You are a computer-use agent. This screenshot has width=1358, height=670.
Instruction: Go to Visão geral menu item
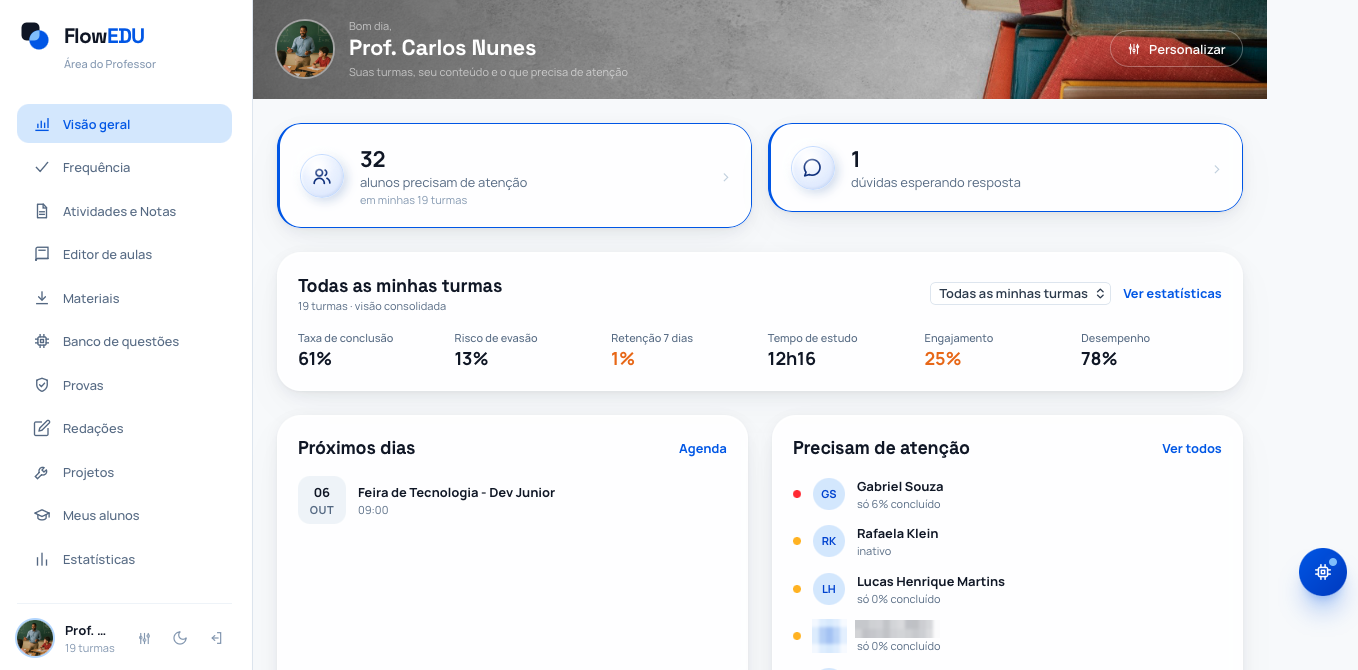pos(124,124)
